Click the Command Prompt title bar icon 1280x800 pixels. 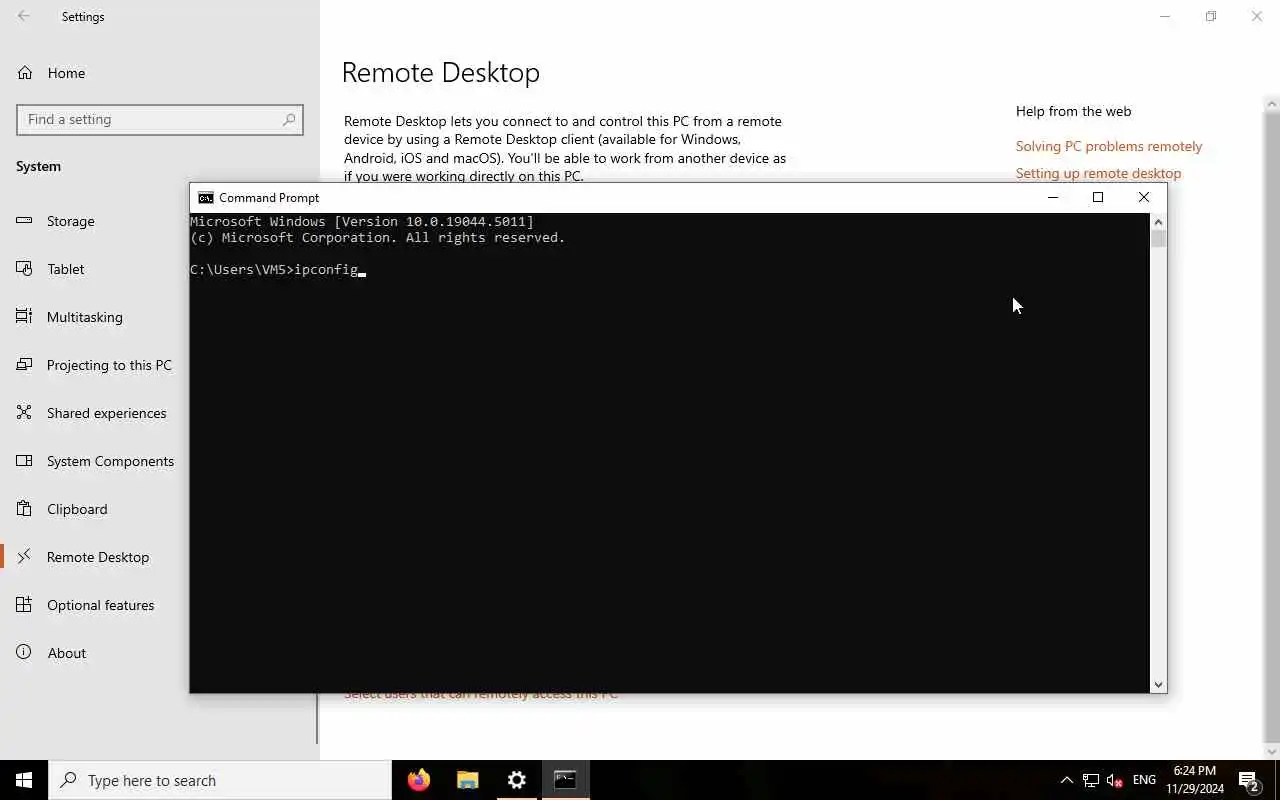click(x=205, y=198)
